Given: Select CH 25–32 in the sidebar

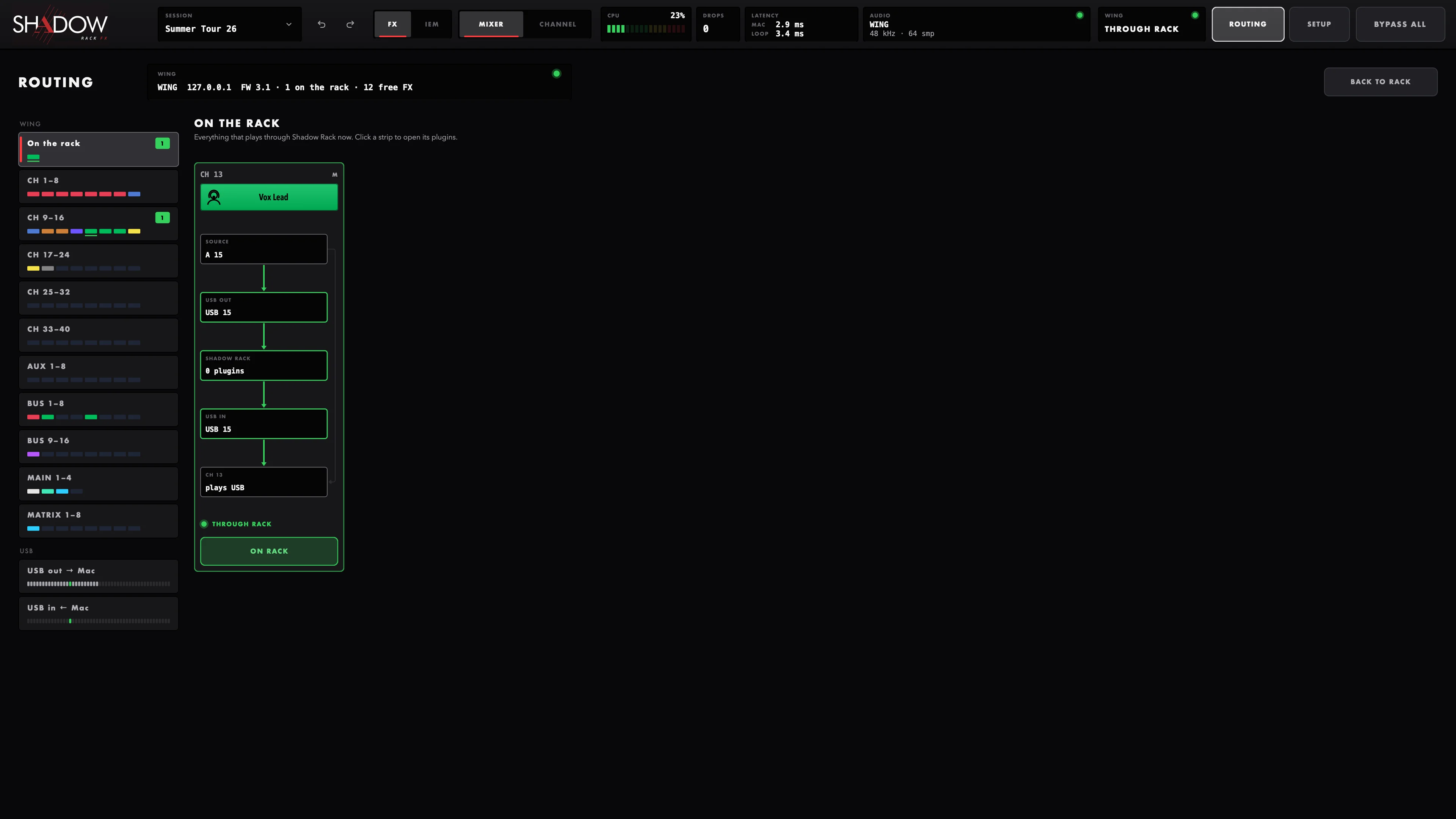Looking at the screenshot, I should [x=98, y=298].
